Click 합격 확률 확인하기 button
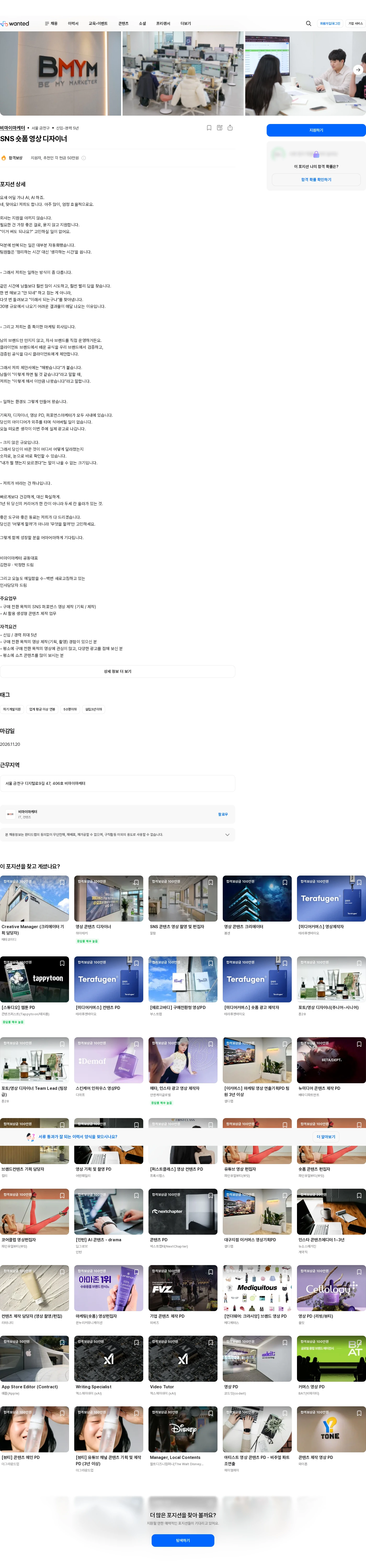Viewport: 366px width, 1568px height. pyautogui.click(x=316, y=179)
